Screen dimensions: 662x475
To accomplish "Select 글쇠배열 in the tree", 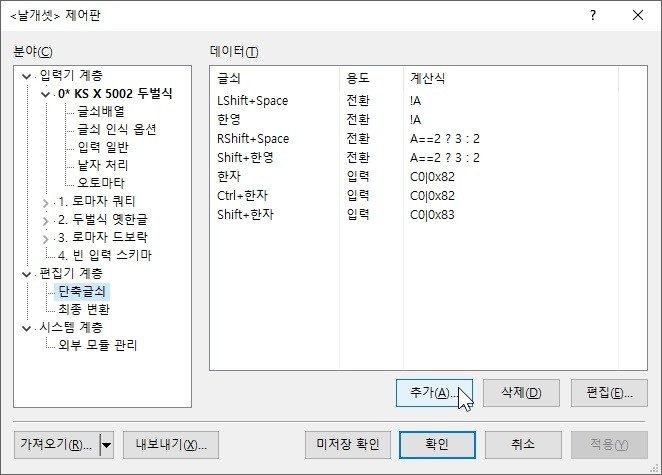I will [x=101, y=111].
